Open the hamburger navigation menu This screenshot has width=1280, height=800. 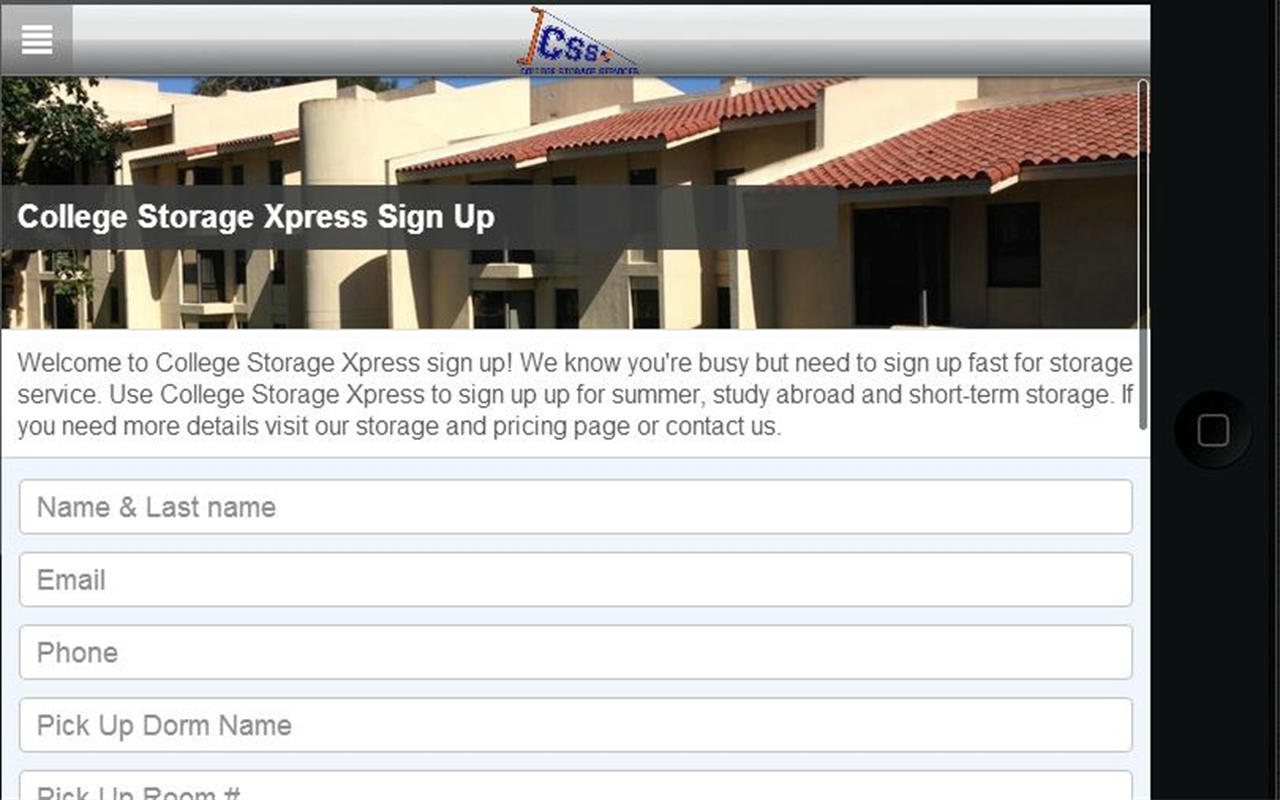point(37,40)
